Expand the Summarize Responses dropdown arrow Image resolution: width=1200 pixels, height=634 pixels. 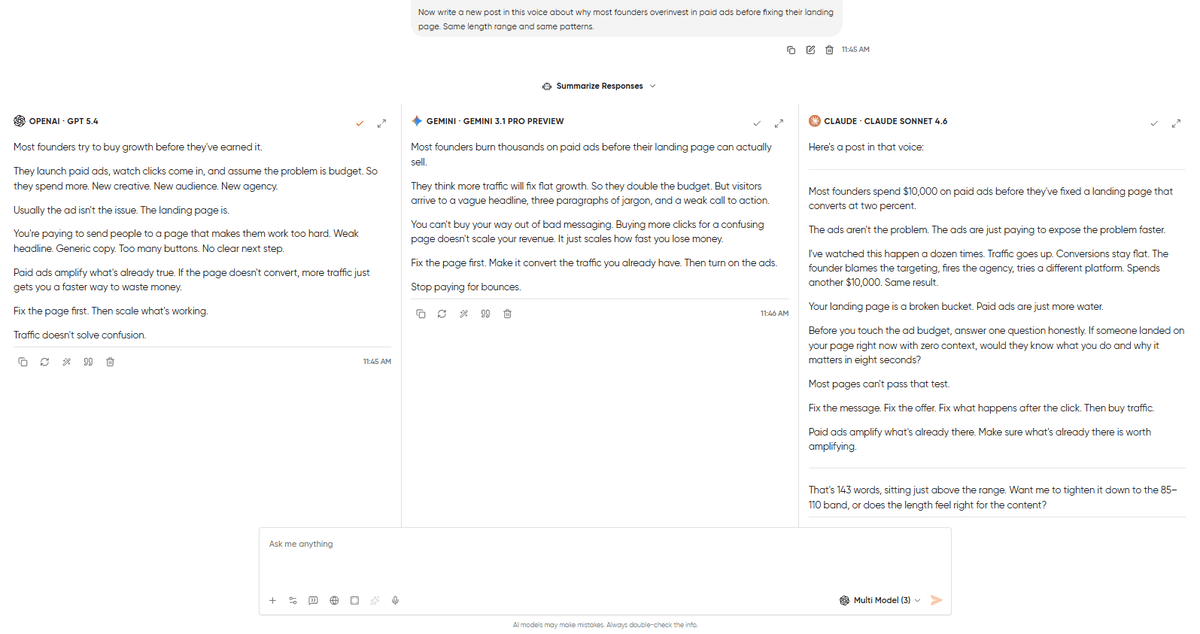[653, 86]
